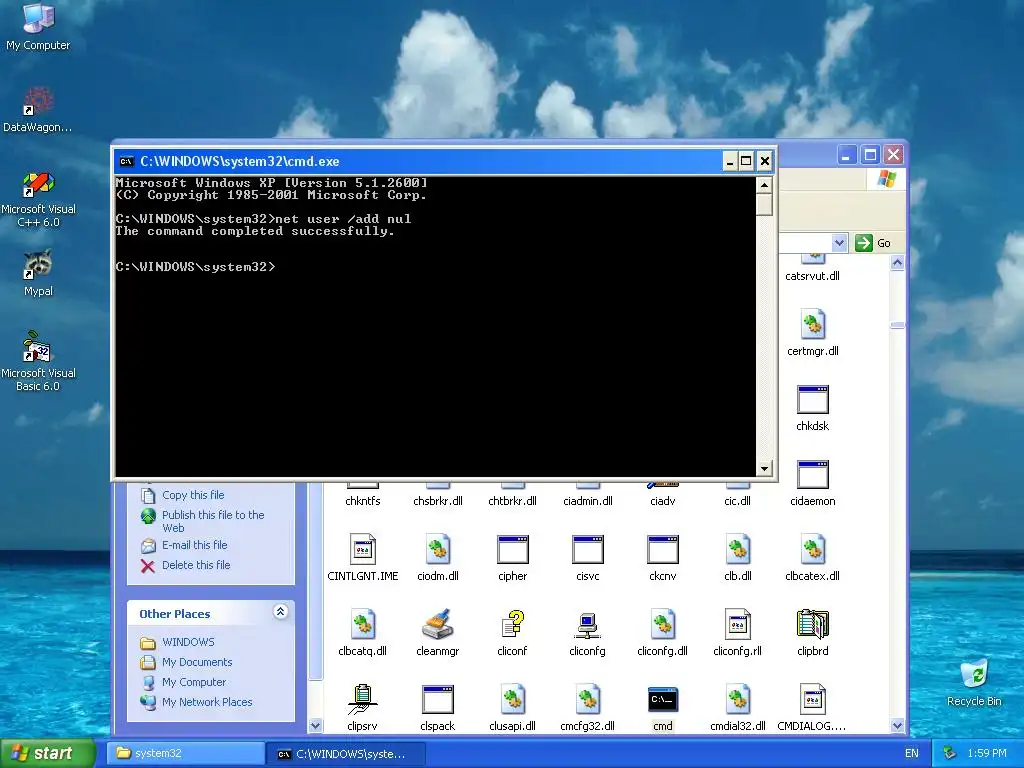
Task: Switch to system32 taskbar button
Action: [x=185, y=753]
